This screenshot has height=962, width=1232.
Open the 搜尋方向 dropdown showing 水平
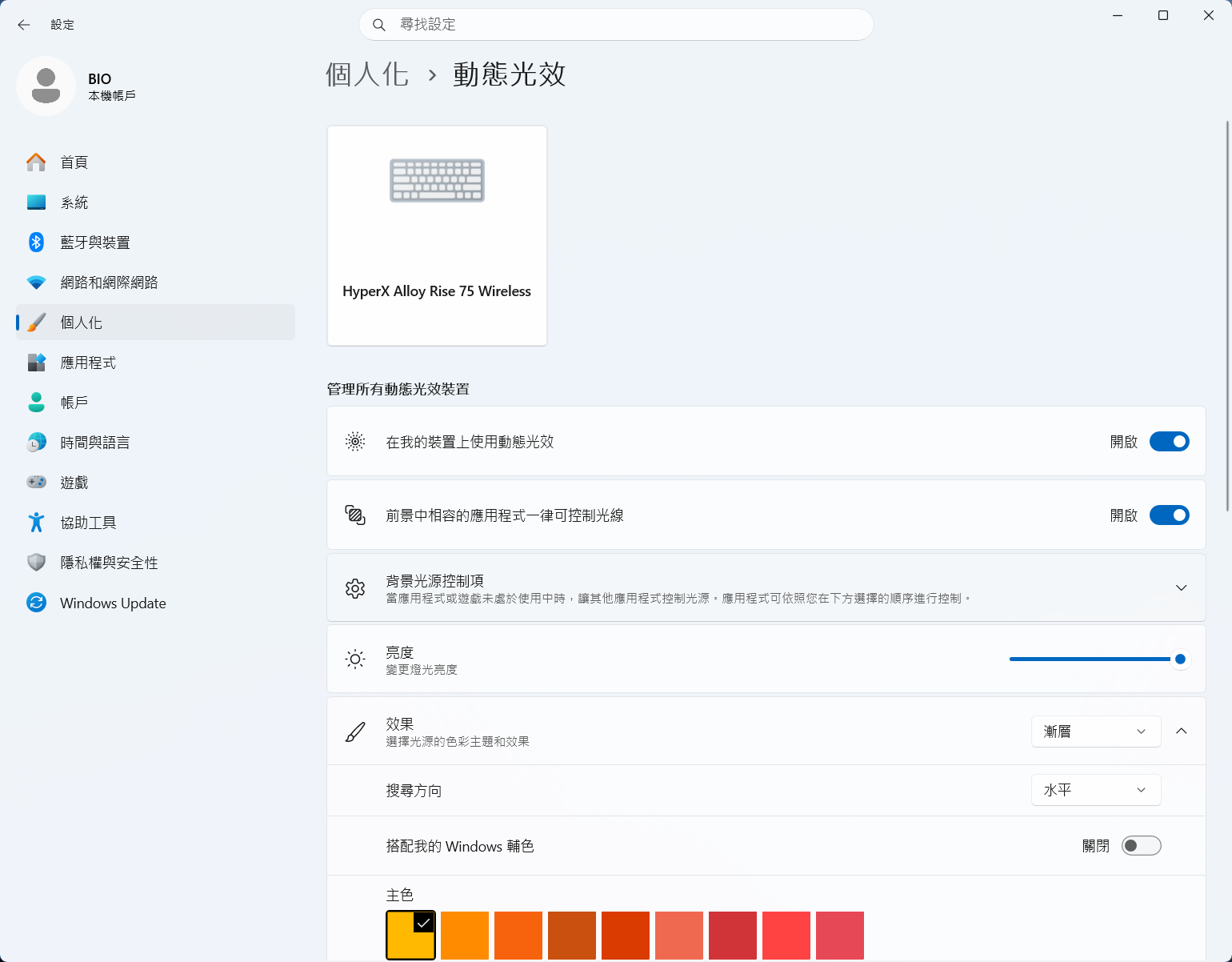(1095, 790)
